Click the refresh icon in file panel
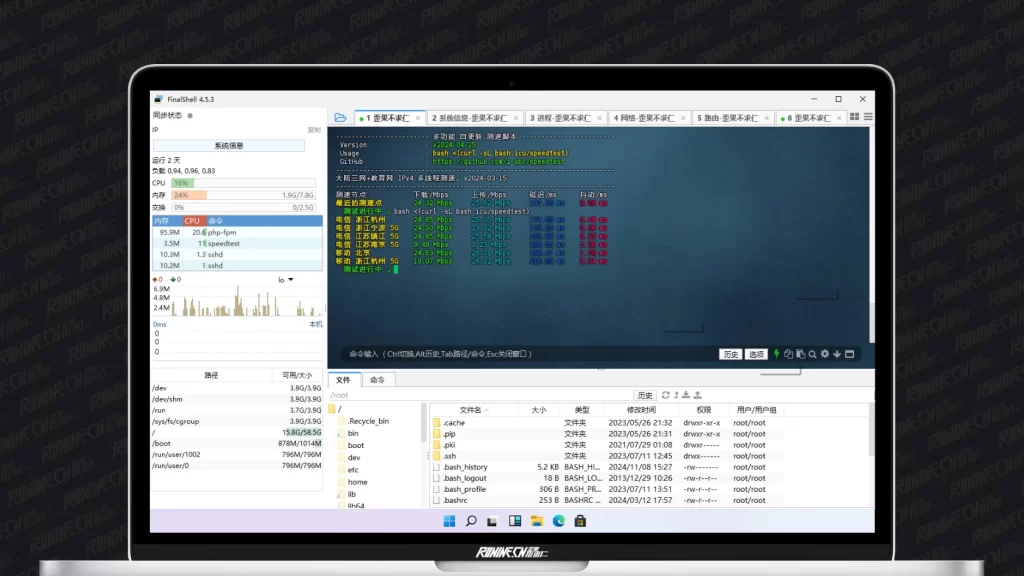The width and height of the screenshot is (1024, 576). point(666,395)
